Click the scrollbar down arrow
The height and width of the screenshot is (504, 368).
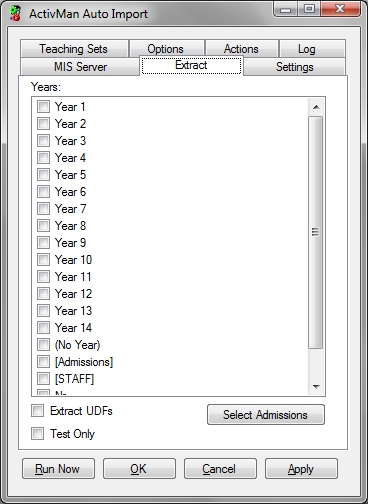click(316, 387)
